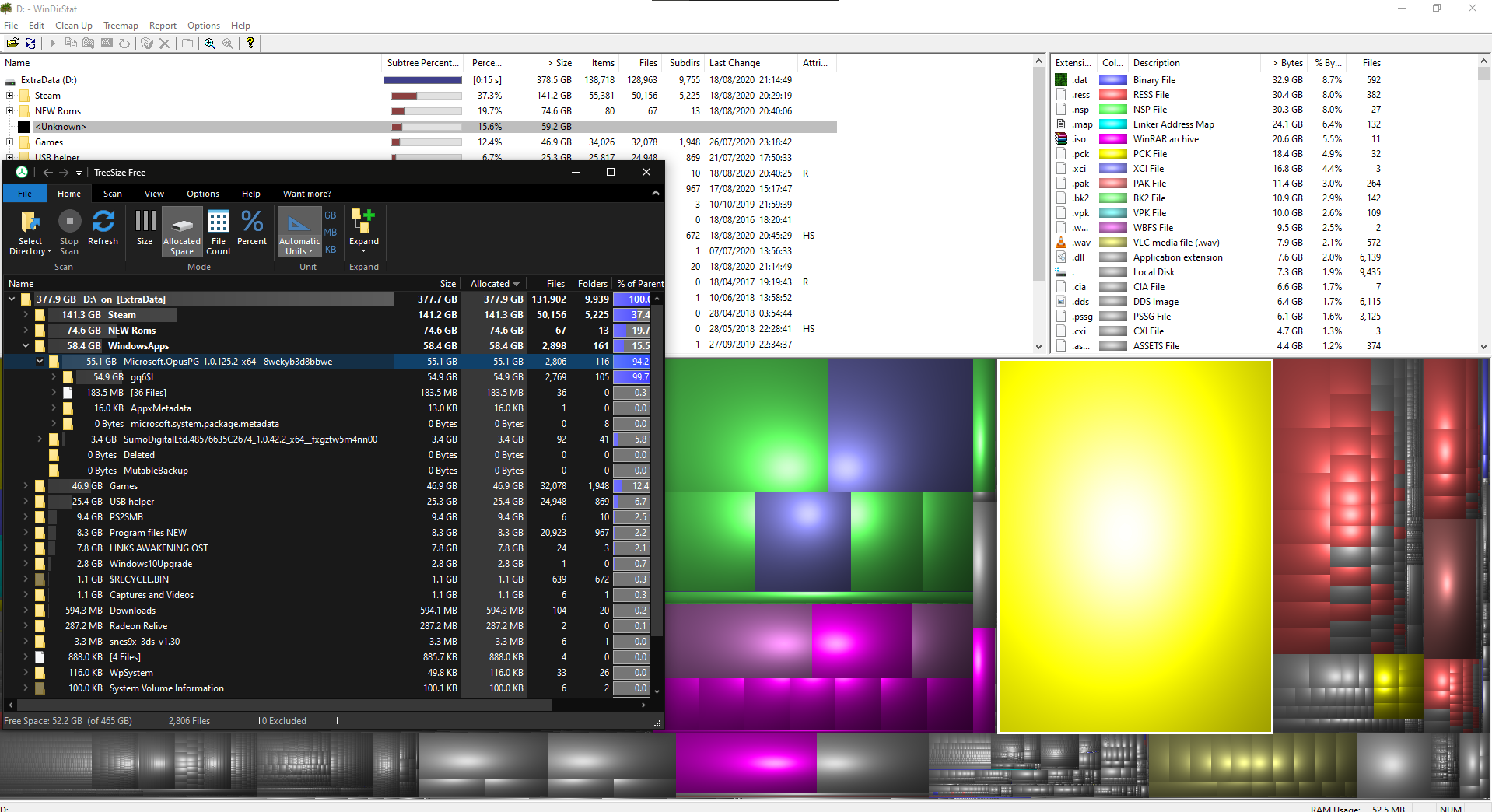Open the Automatic Units dropdown
1492x812 pixels.
[x=299, y=247]
